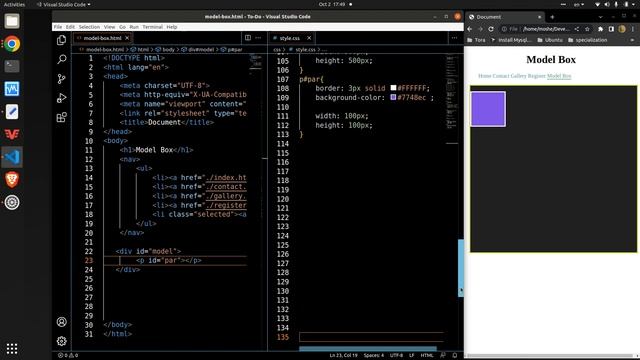Open the Manage gear in the activity bar

point(62,341)
